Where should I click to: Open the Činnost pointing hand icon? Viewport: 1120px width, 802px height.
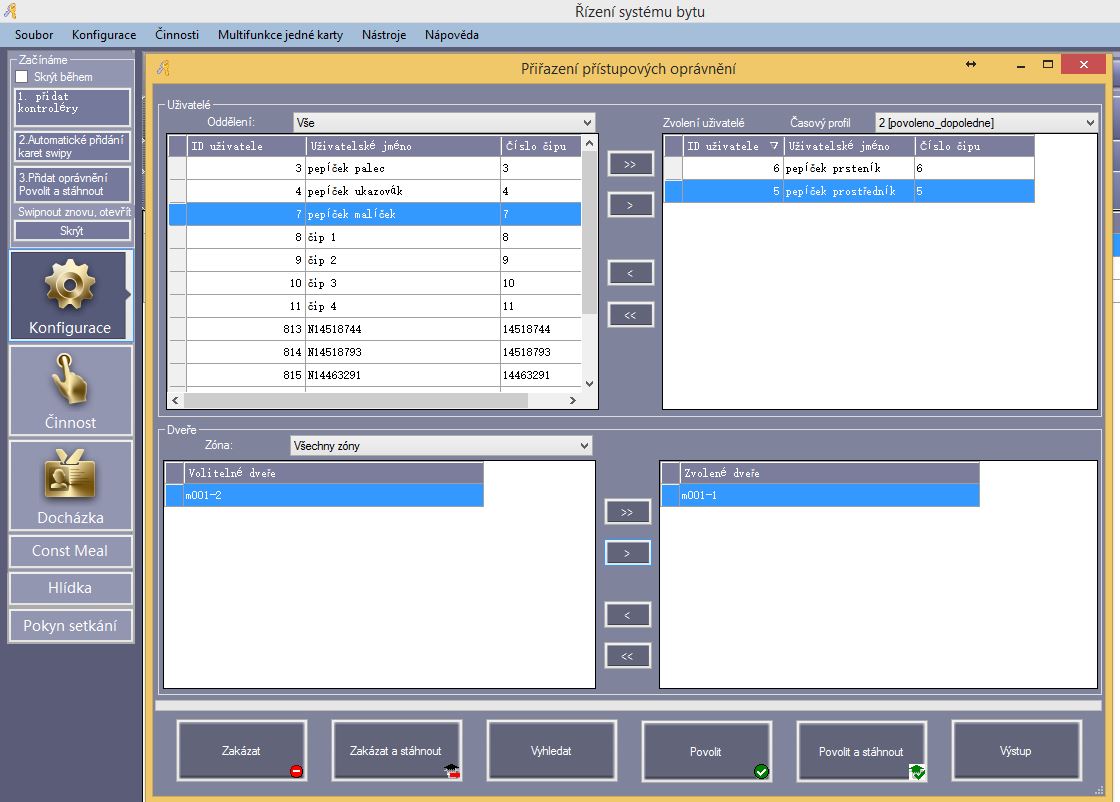(x=71, y=391)
